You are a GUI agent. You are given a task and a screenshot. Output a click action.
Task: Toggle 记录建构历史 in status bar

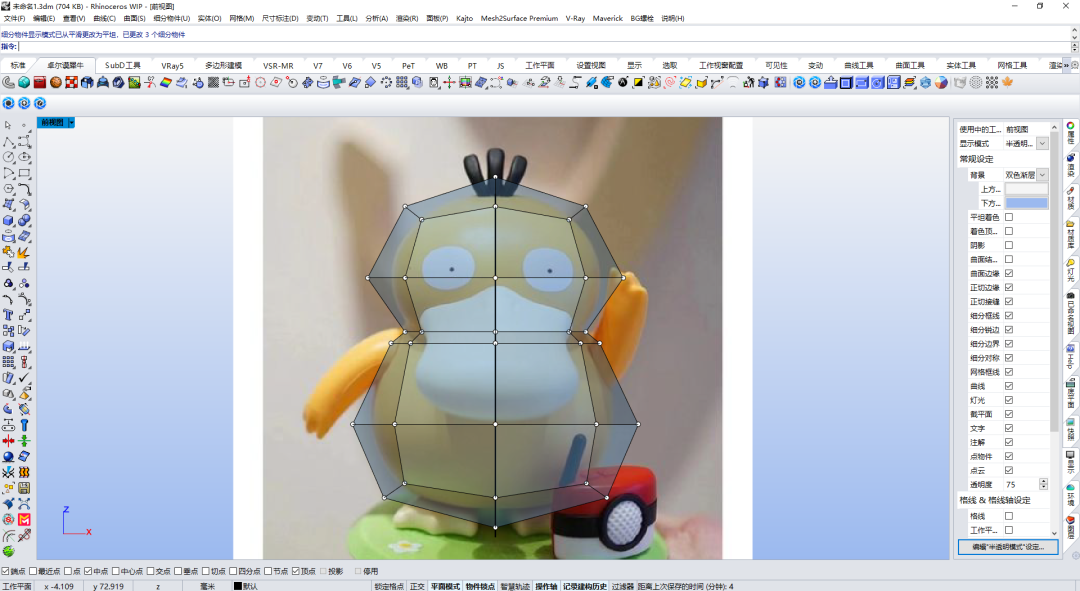click(585, 586)
